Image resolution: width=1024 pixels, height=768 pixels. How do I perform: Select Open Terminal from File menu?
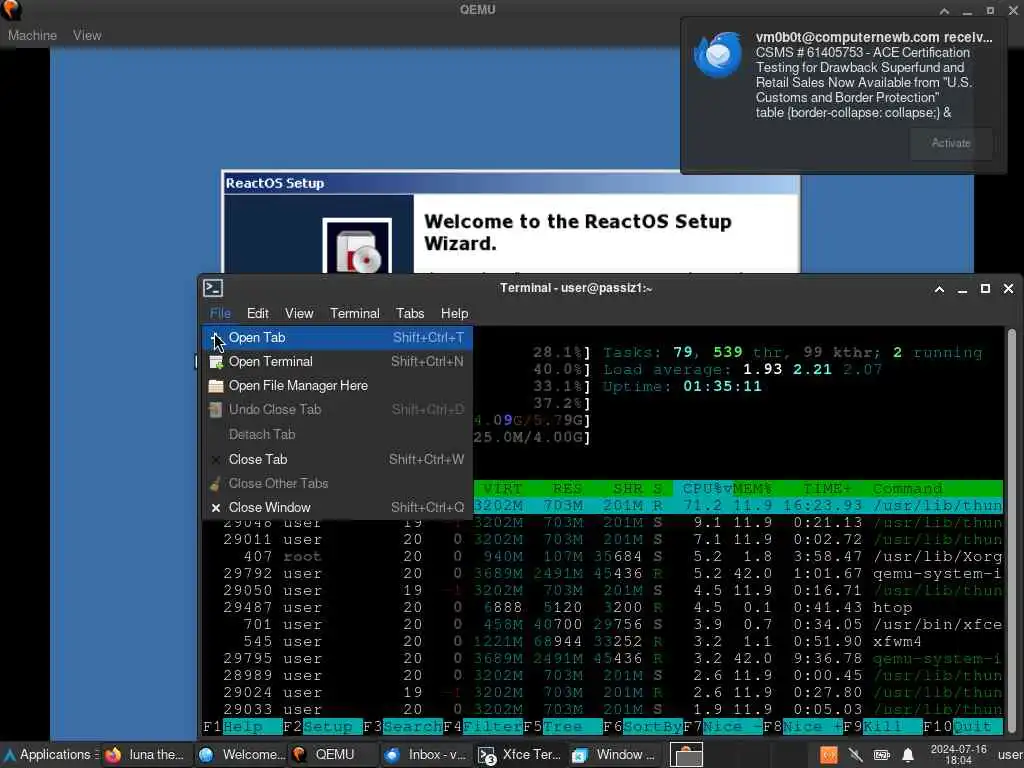pos(337,362)
